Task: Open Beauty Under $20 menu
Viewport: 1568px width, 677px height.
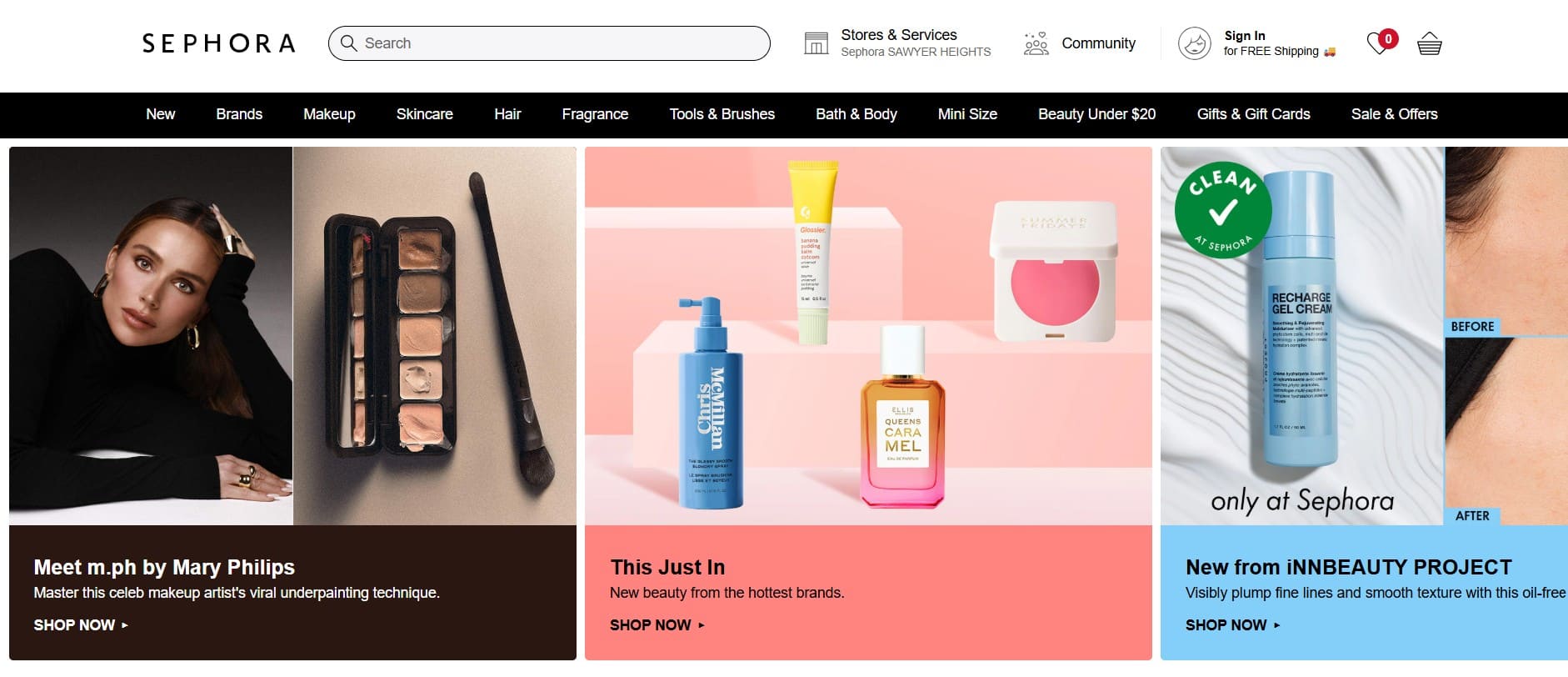Action: click(1096, 114)
